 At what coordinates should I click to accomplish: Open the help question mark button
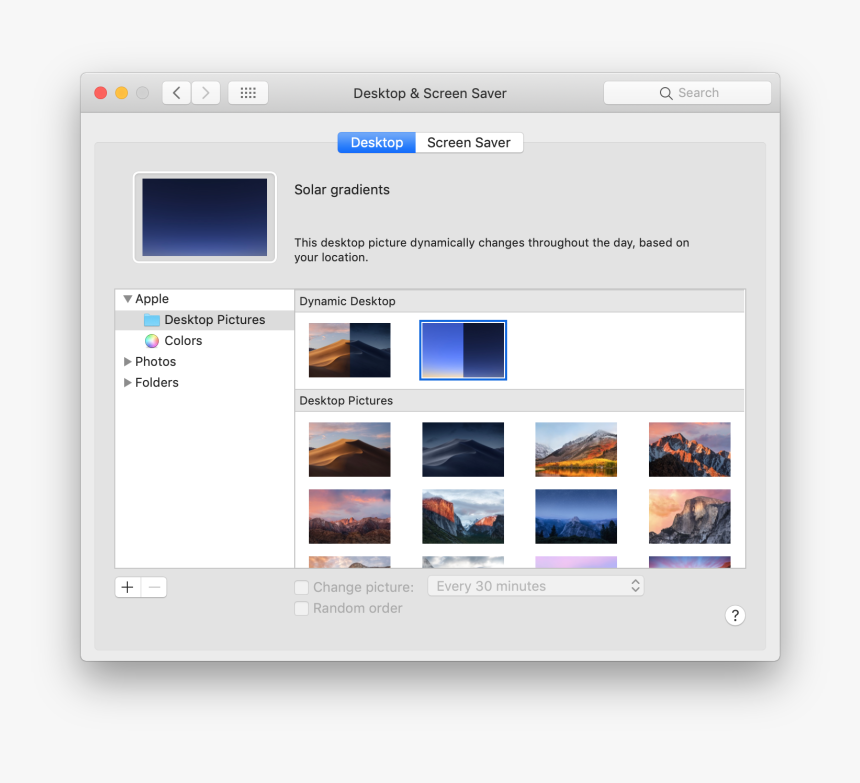(x=735, y=615)
